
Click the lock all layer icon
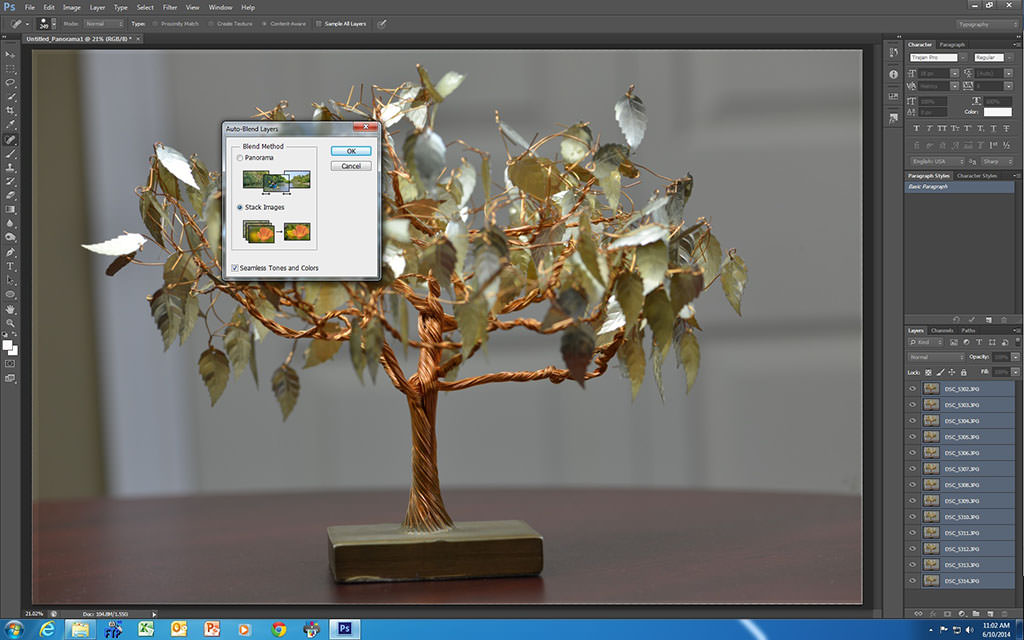(963, 372)
